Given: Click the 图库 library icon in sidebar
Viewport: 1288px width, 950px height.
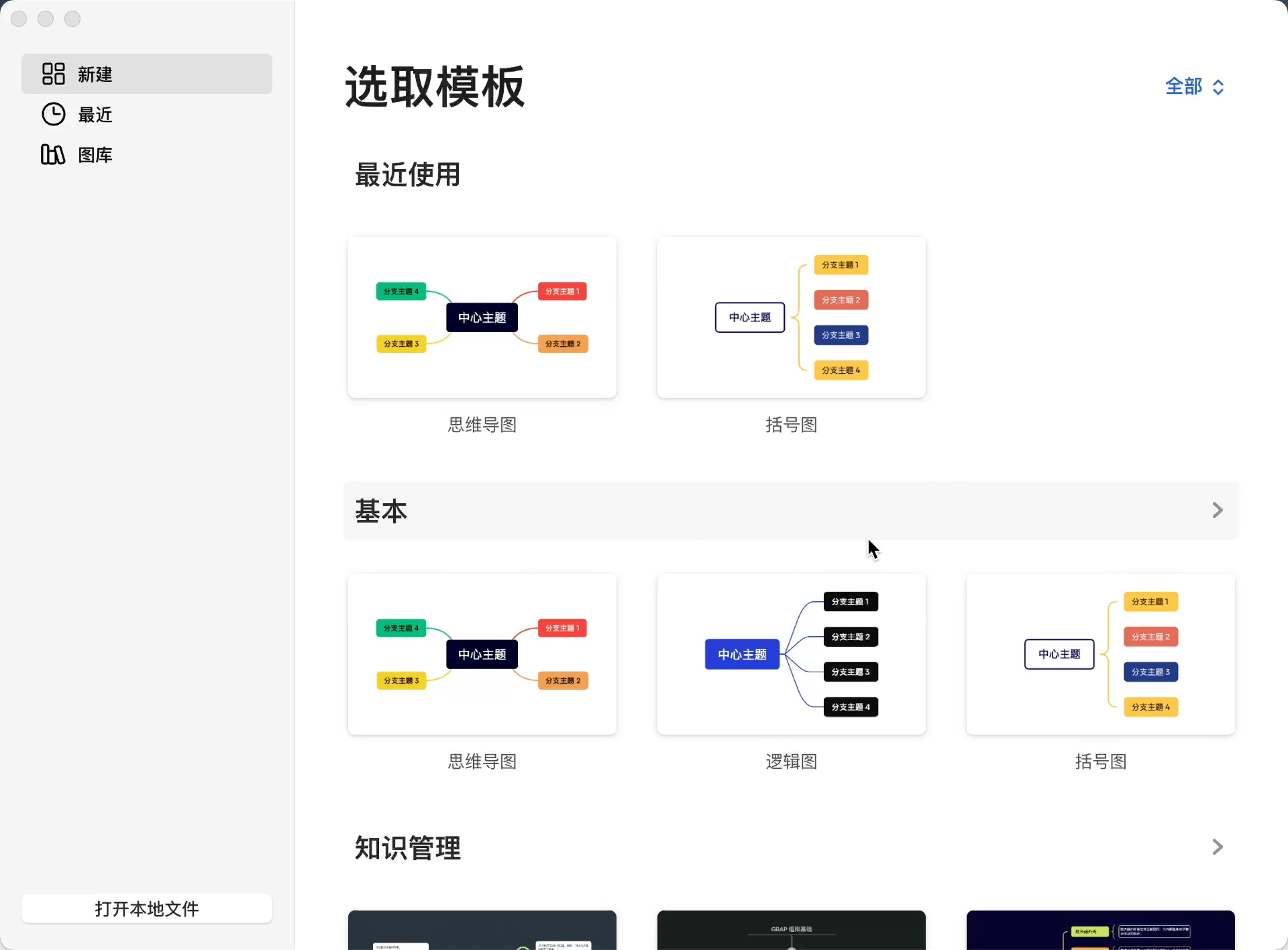Looking at the screenshot, I should pos(53,154).
